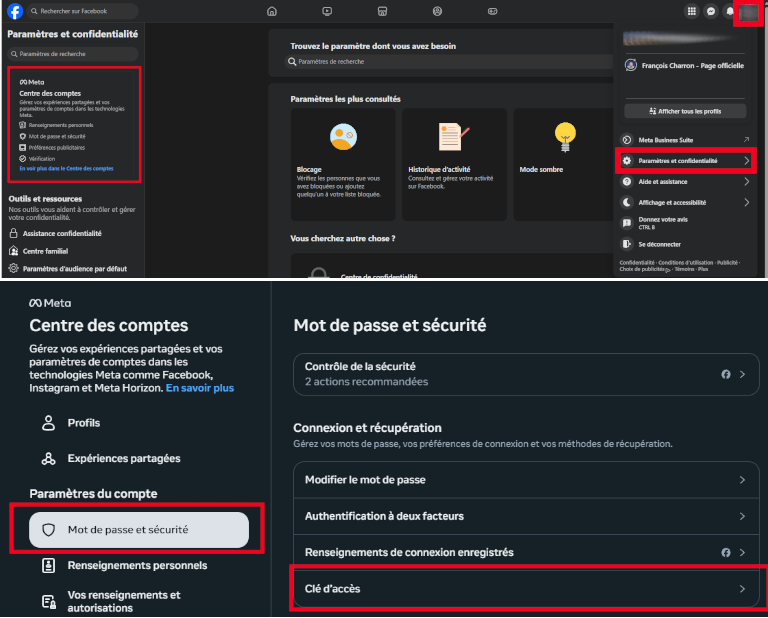This screenshot has height=618, width=768.
Task: Open Renseignements de connexion enregistrés
Action: coord(526,552)
